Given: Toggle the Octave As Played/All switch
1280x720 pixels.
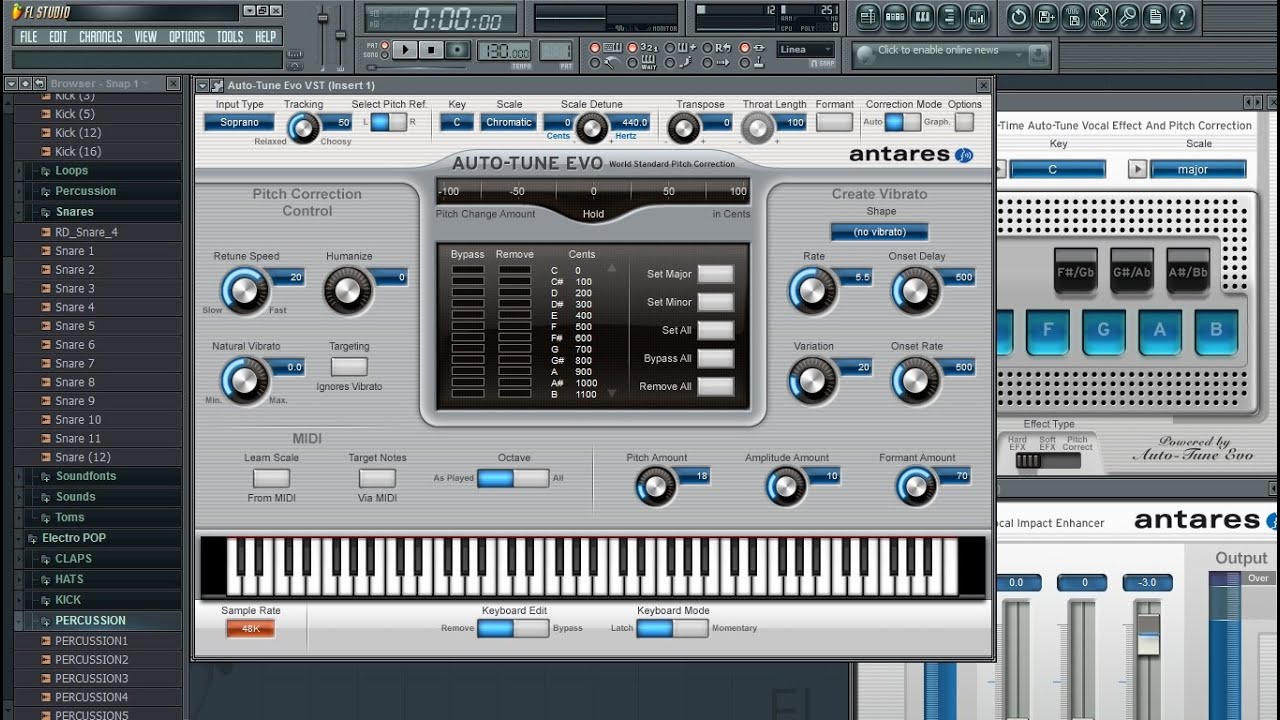Looking at the screenshot, I should [513, 478].
